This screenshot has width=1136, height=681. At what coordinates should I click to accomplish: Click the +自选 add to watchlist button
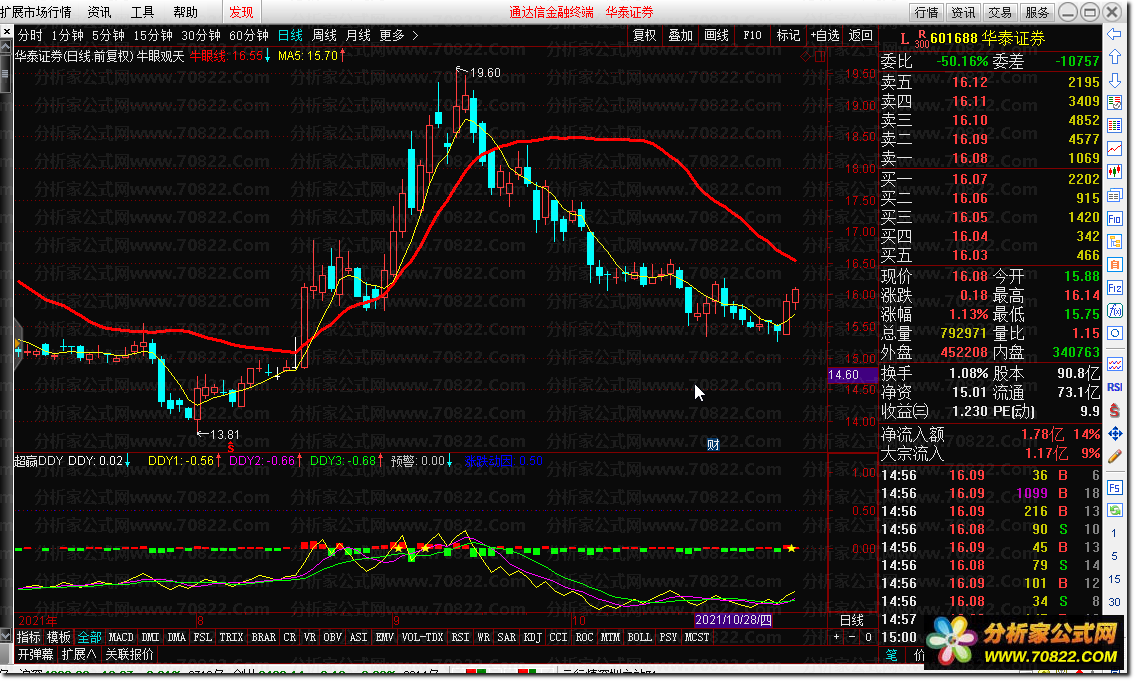pyautogui.click(x=825, y=35)
